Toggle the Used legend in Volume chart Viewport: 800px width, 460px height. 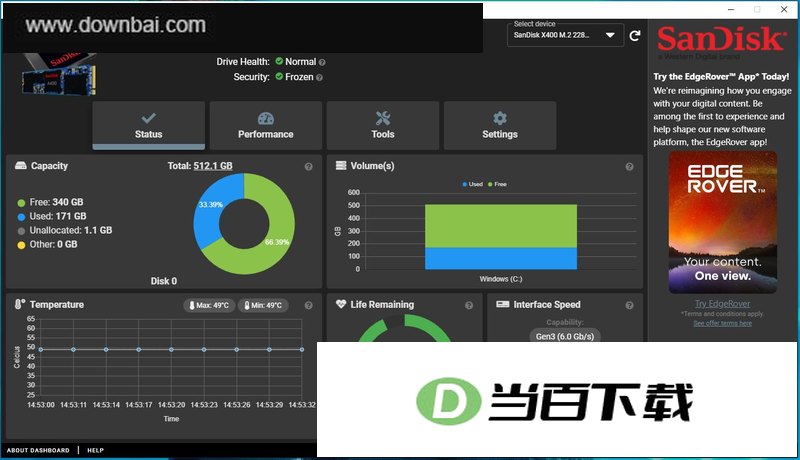coord(472,184)
